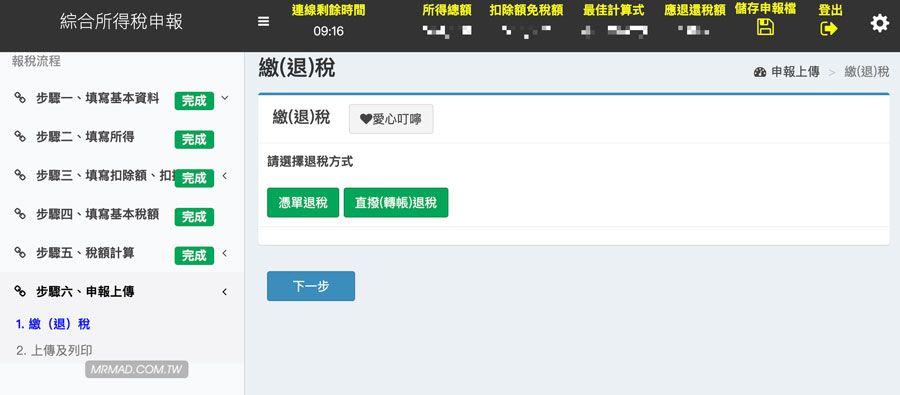Image resolution: width=900 pixels, height=395 pixels.
Task: Click the 應退還稅額 header label
Action: pyautogui.click(x=695, y=10)
